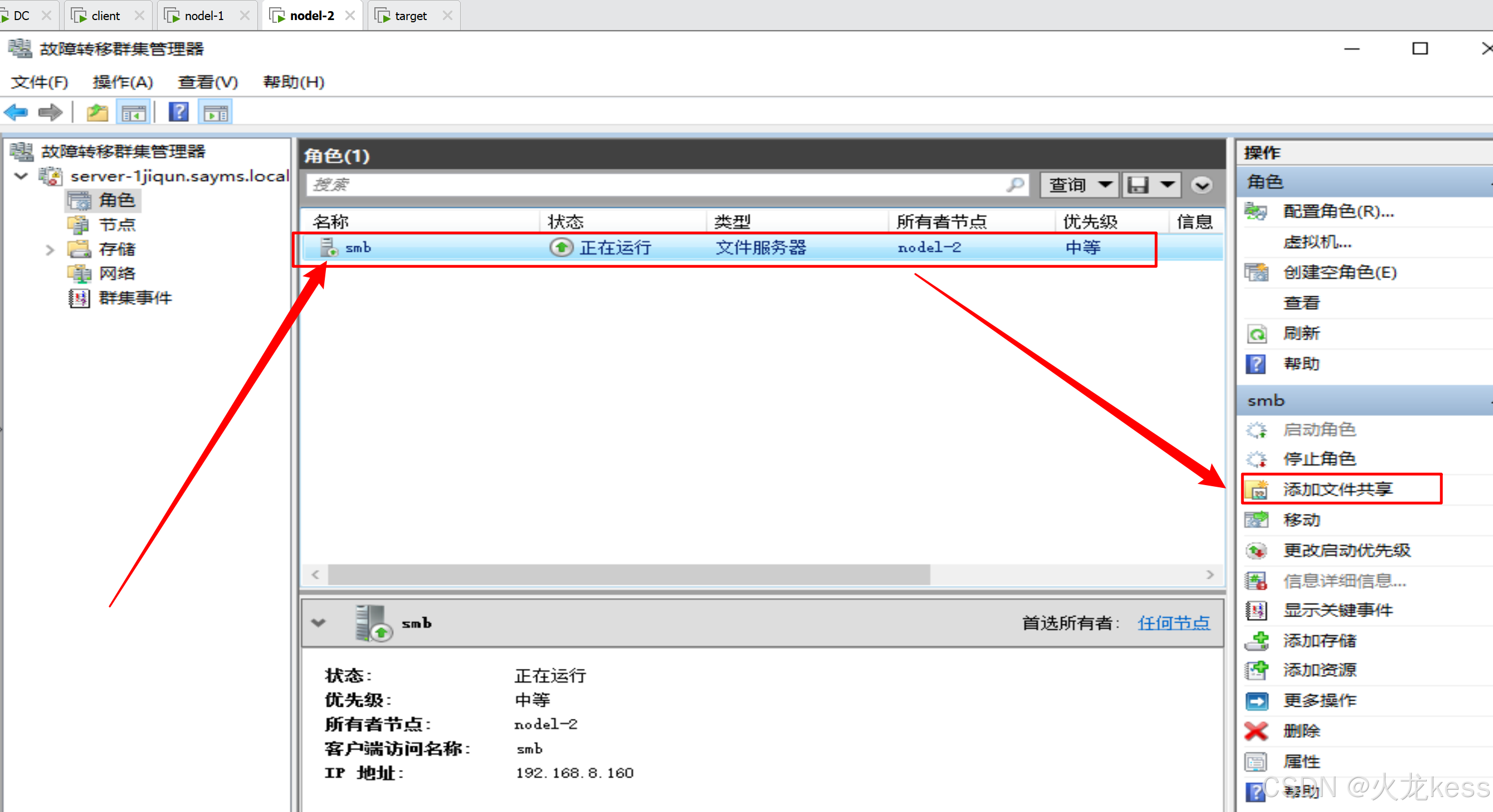Open the Query dropdown next to search
Screen dimensions: 1493x812
pyautogui.click(x=1079, y=185)
